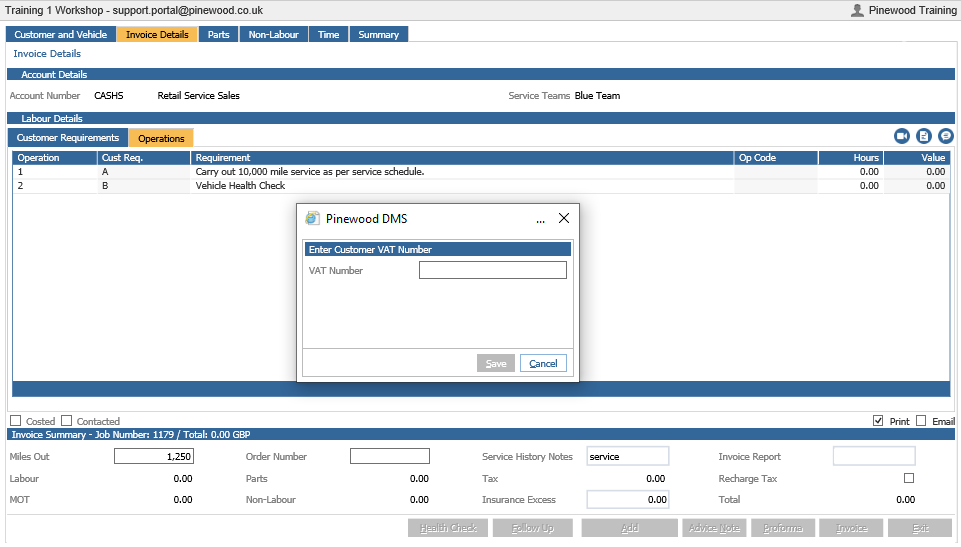Click the Exit button
961x547 pixels.
pos(920,528)
